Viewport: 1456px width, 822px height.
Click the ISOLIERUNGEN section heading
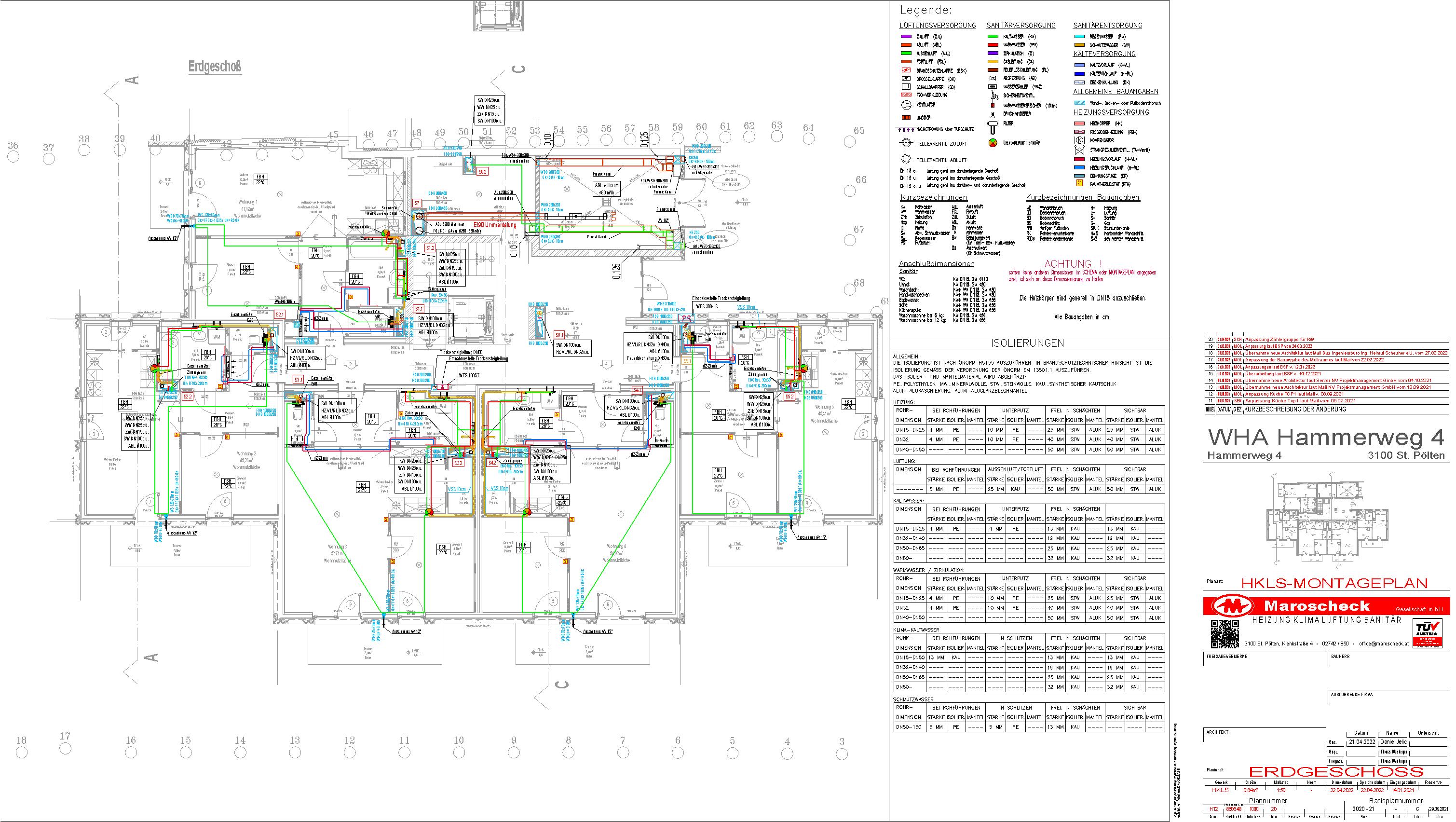(x=1028, y=343)
